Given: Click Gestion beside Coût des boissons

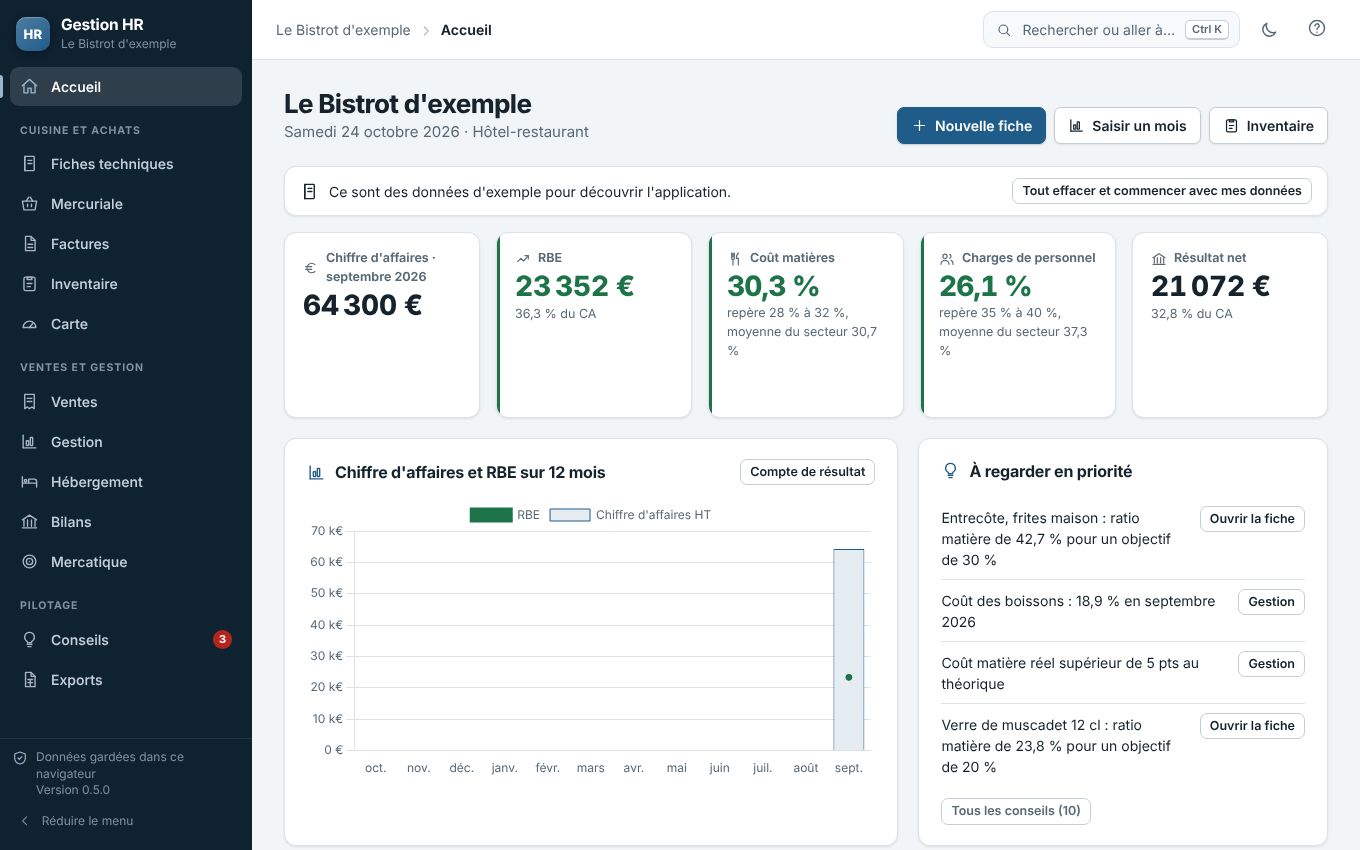Looking at the screenshot, I should [x=1271, y=602].
